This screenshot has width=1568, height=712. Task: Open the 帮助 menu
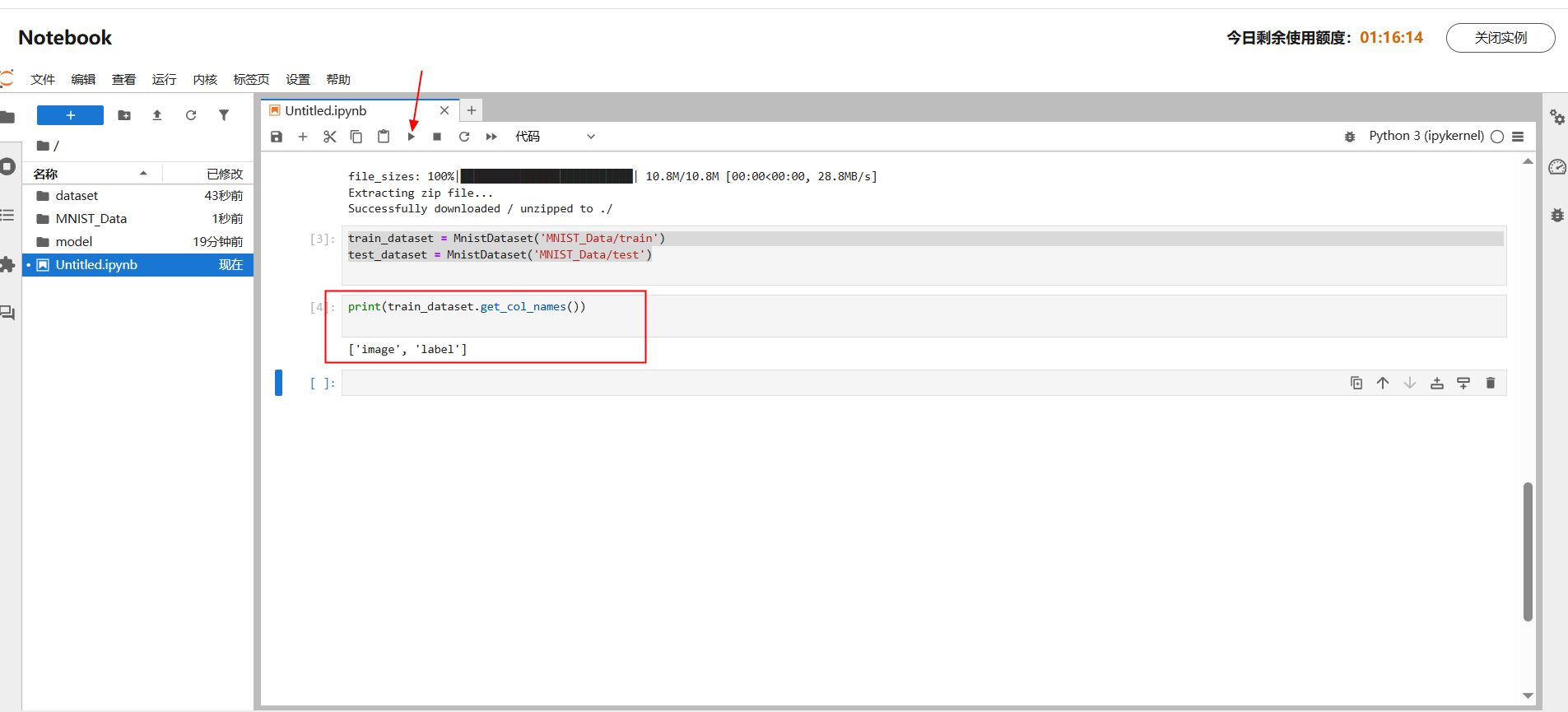(x=338, y=79)
